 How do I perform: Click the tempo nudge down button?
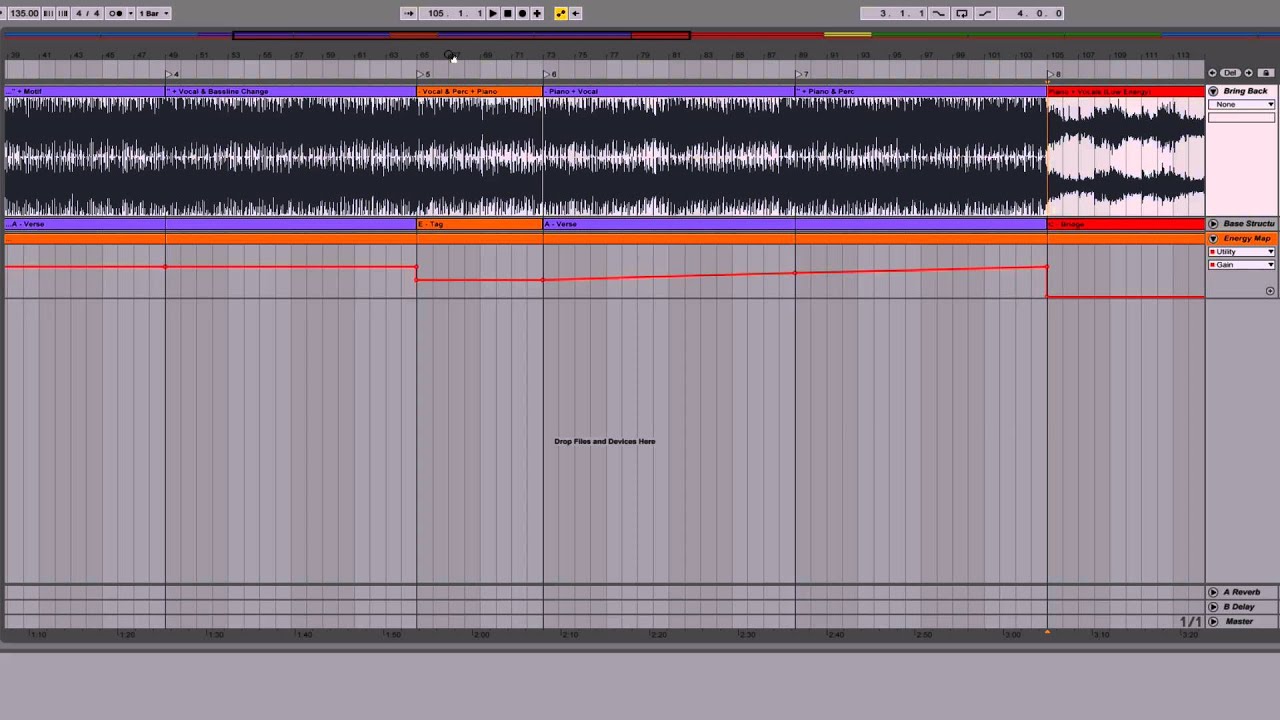coord(48,13)
